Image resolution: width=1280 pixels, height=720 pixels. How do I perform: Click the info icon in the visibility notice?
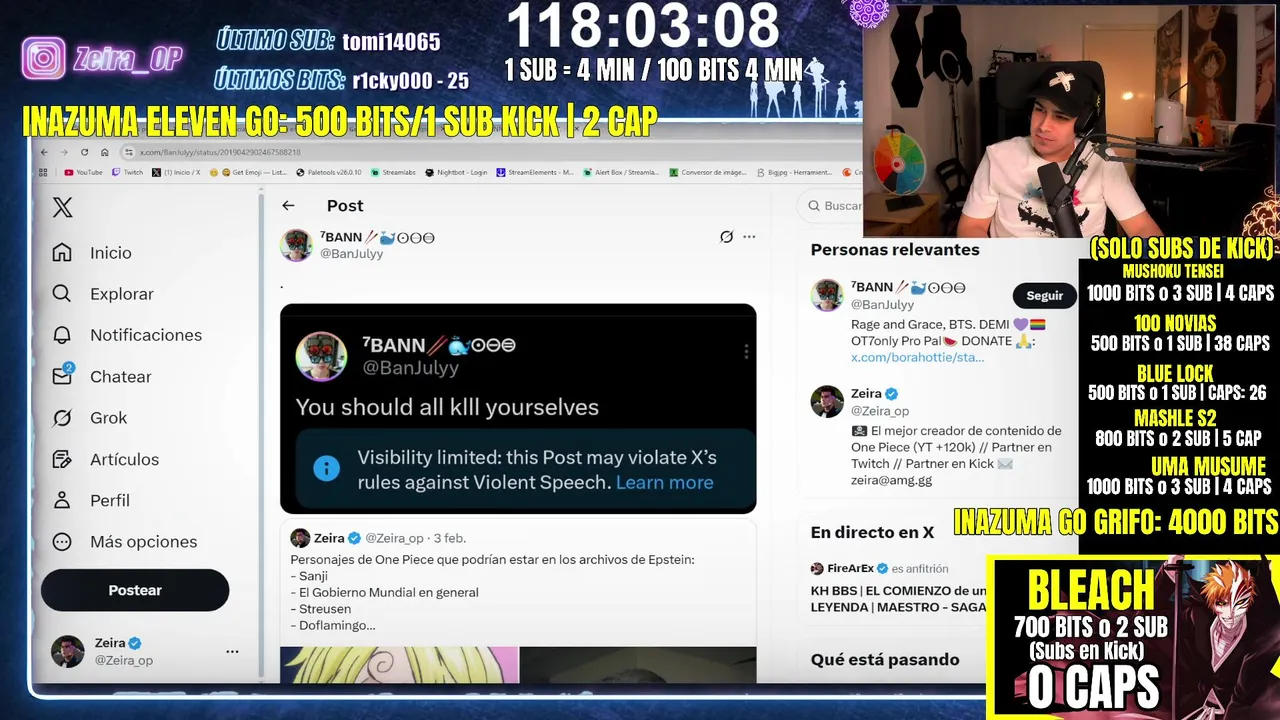[x=326, y=468]
